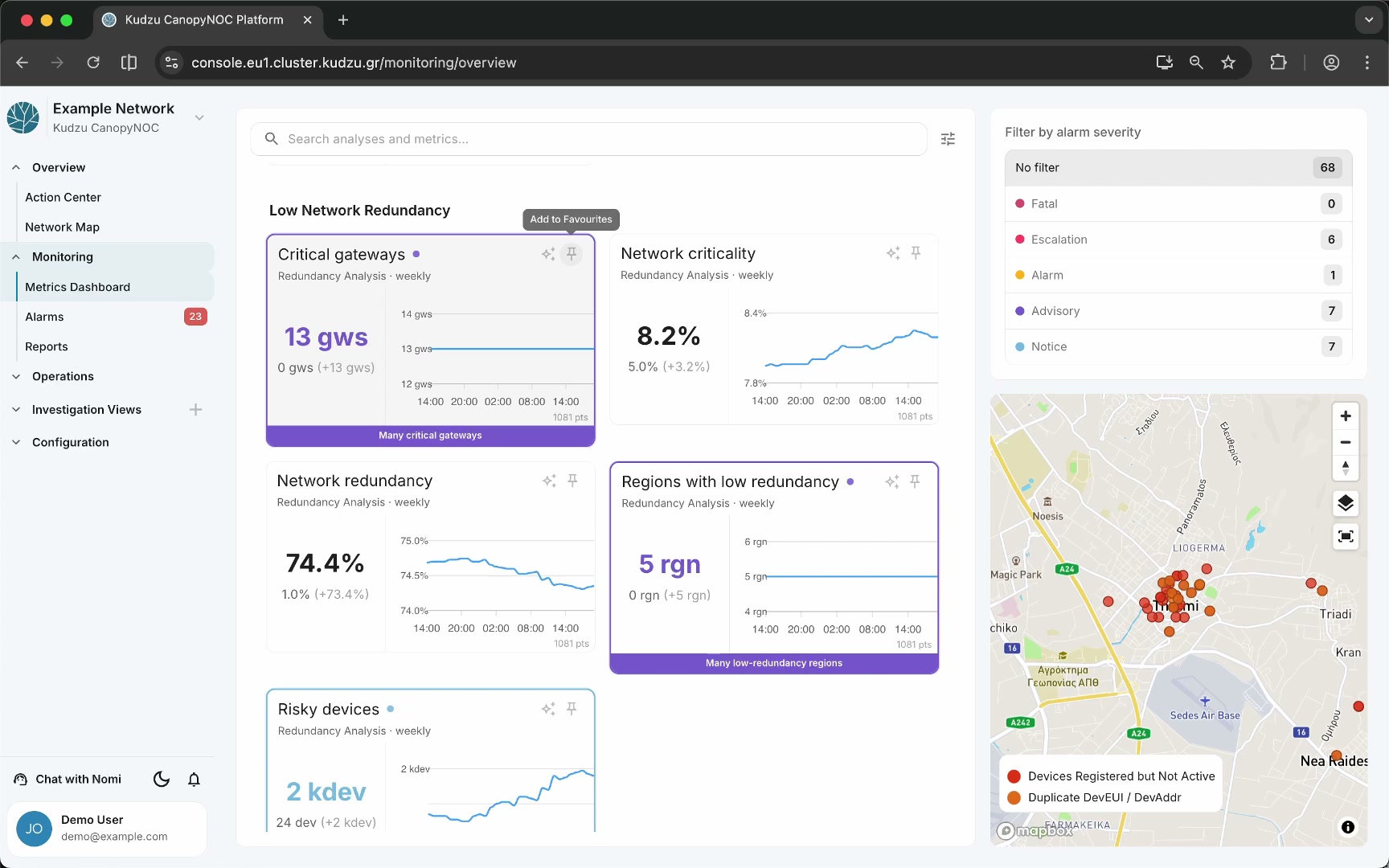Expand the Operations section
1389x868 pixels.
[16, 377]
